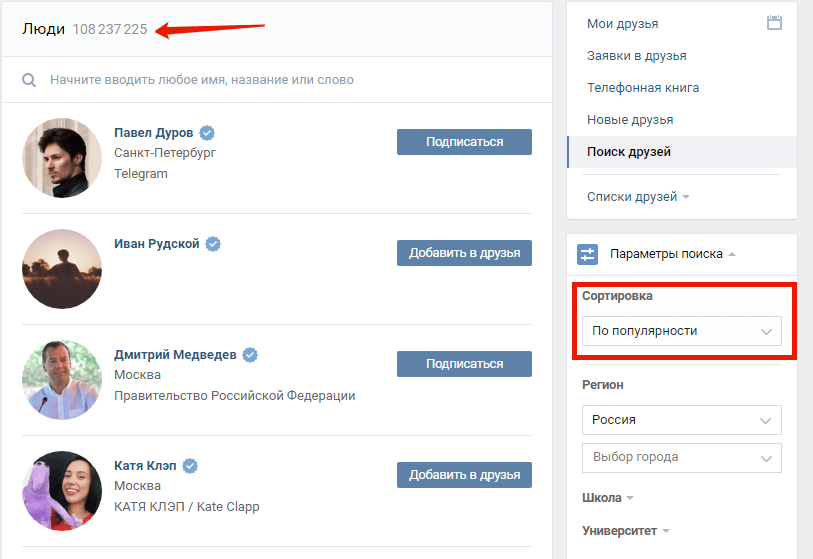Expand Школа filter section
Screen dimensions: 813x559
click(x=608, y=498)
